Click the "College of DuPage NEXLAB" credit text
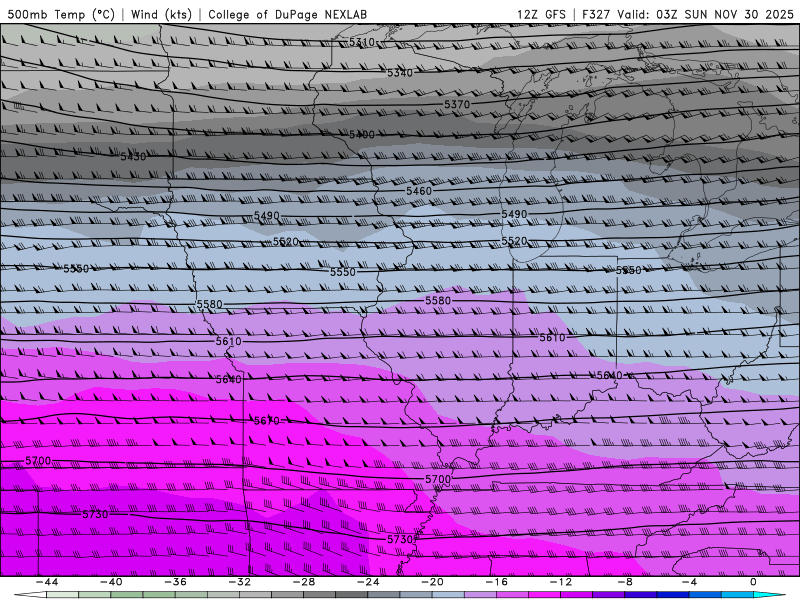 (287, 14)
